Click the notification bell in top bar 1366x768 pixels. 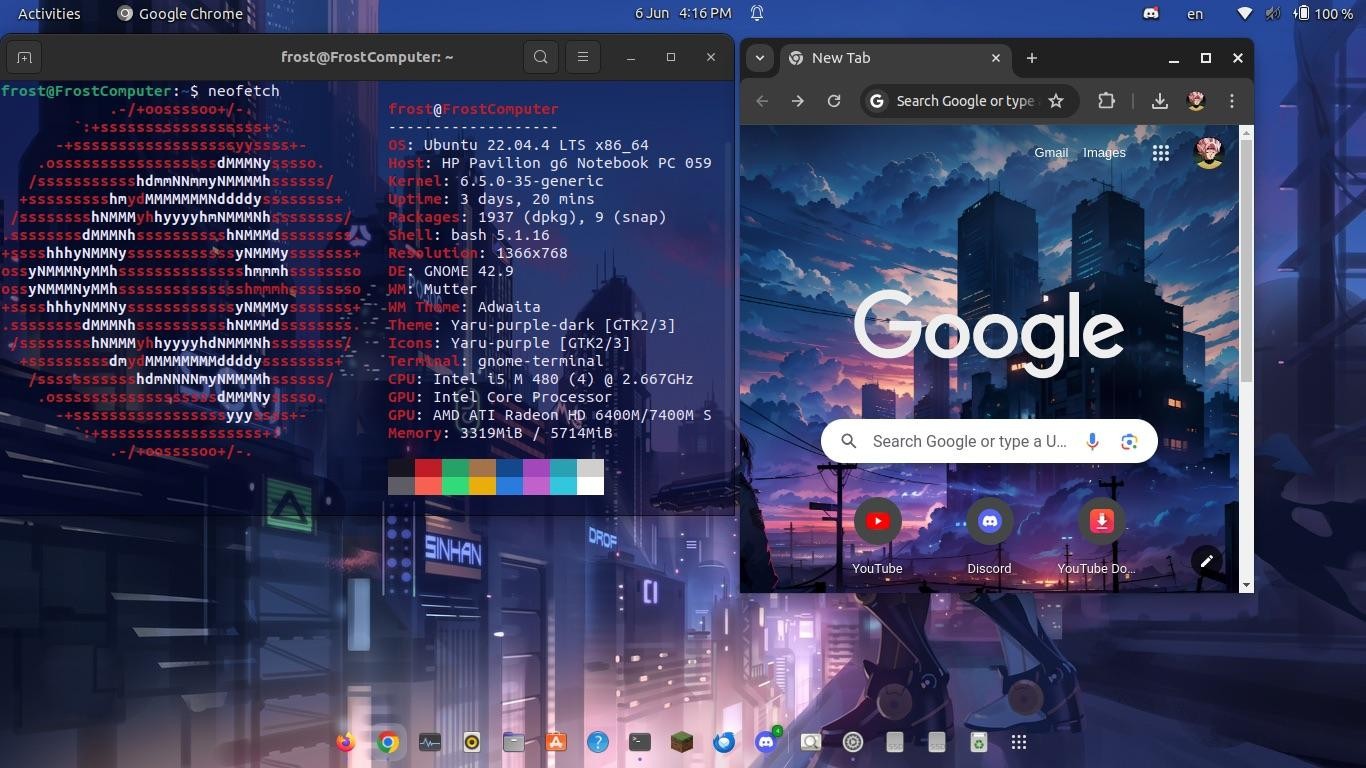click(x=757, y=13)
